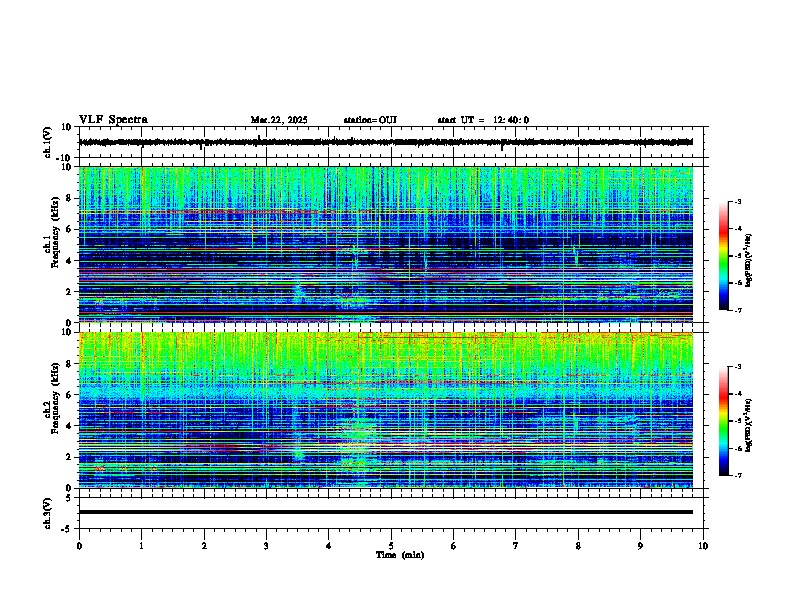The image size is (792, 612).
Task: Click the ch.1 colorbar "log(PSD)" unit label
Action: tap(749, 261)
